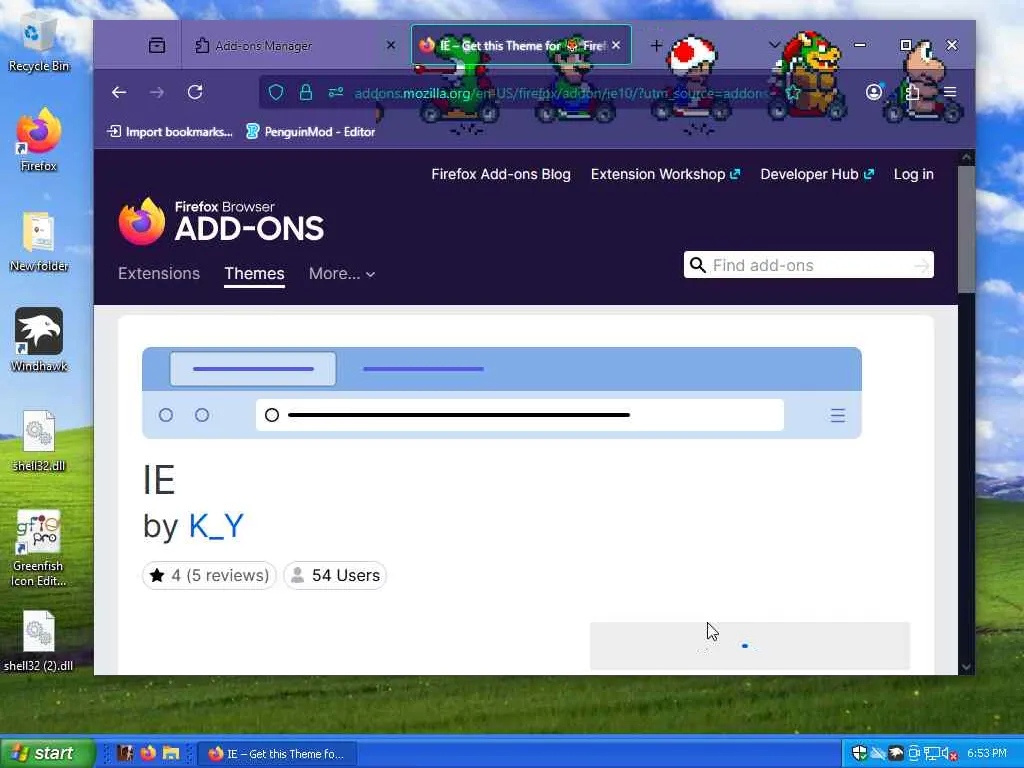Open the Developer Hub link

pyautogui.click(x=817, y=174)
